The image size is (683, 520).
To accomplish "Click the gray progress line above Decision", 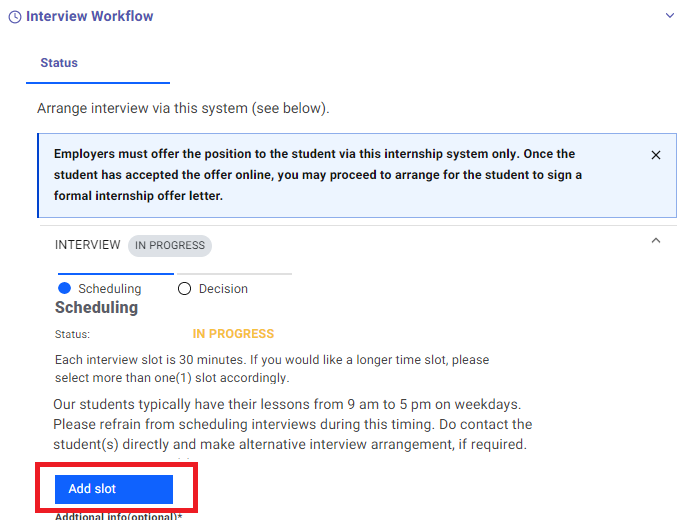I will [x=233, y=274].
